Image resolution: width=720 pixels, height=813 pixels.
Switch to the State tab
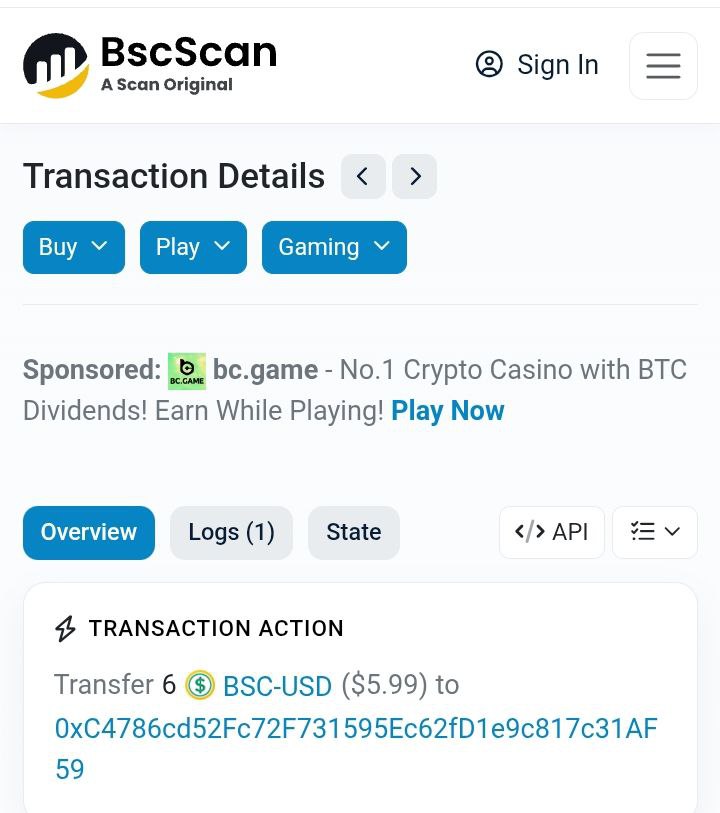[x=353, y=532]
